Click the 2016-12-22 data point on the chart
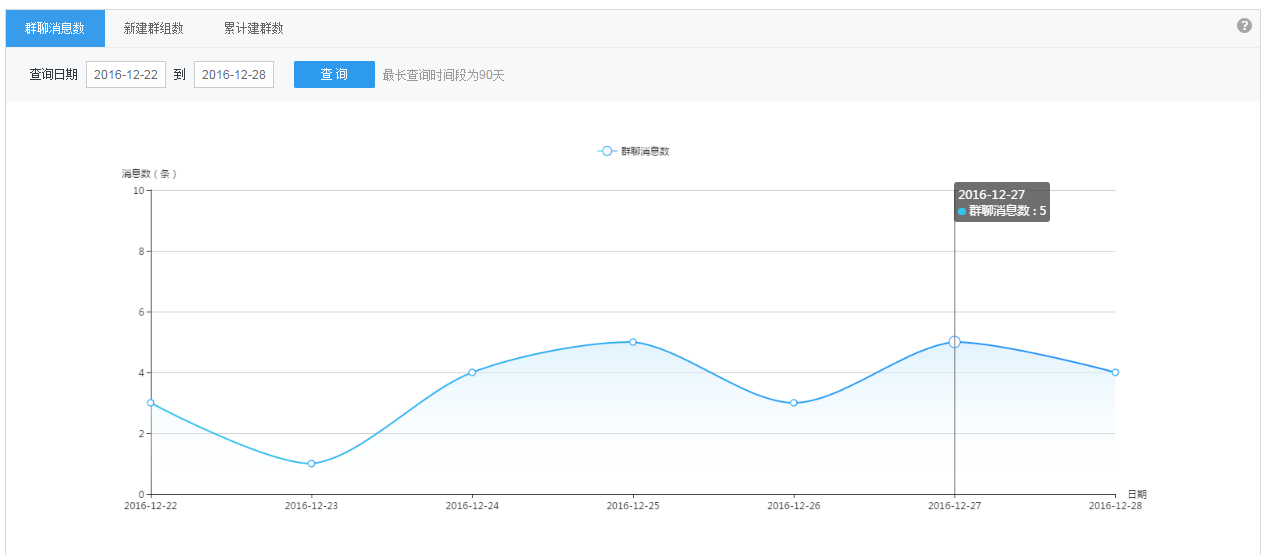 [151, 403]
